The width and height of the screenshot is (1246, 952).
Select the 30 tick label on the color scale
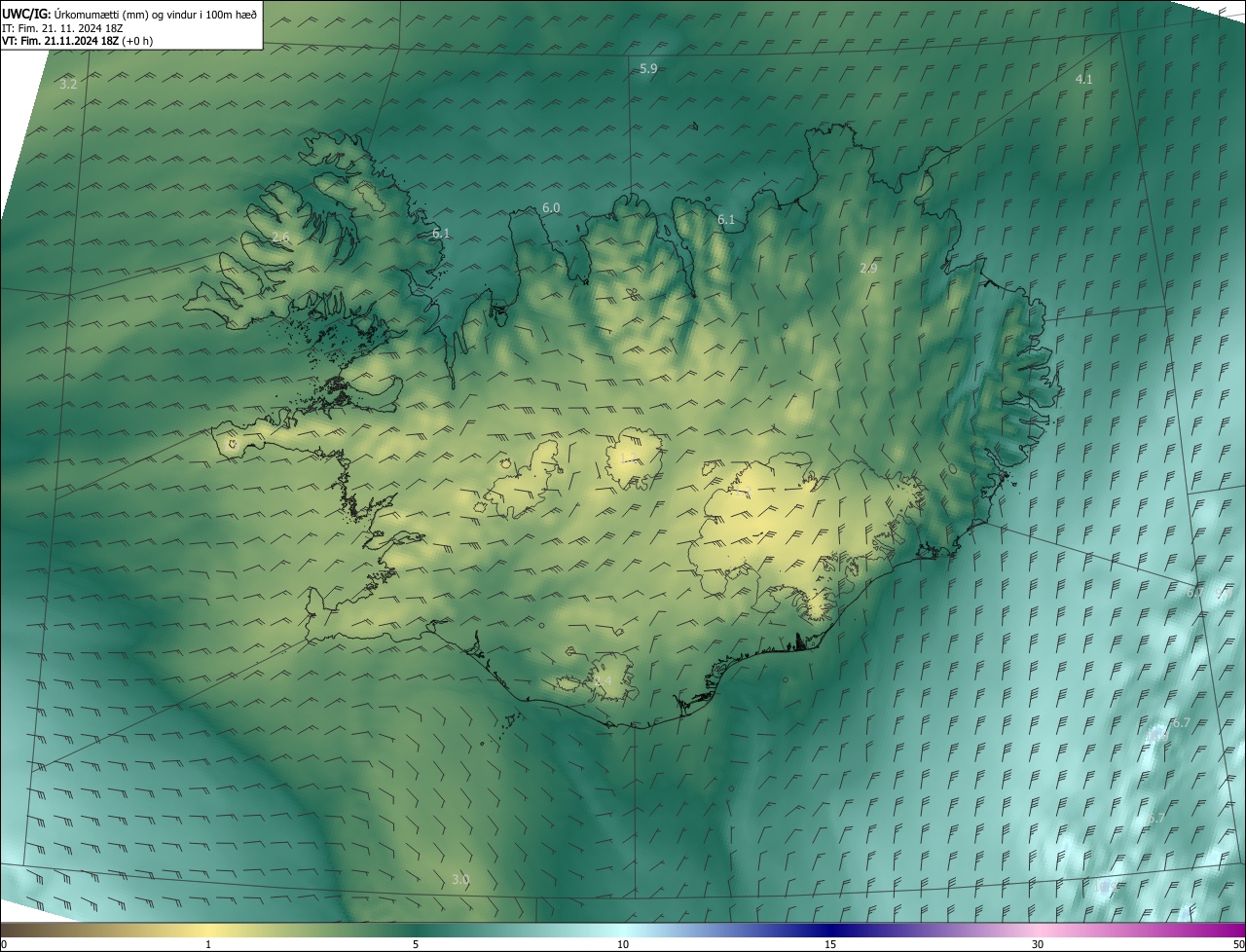pos(1038,944)
